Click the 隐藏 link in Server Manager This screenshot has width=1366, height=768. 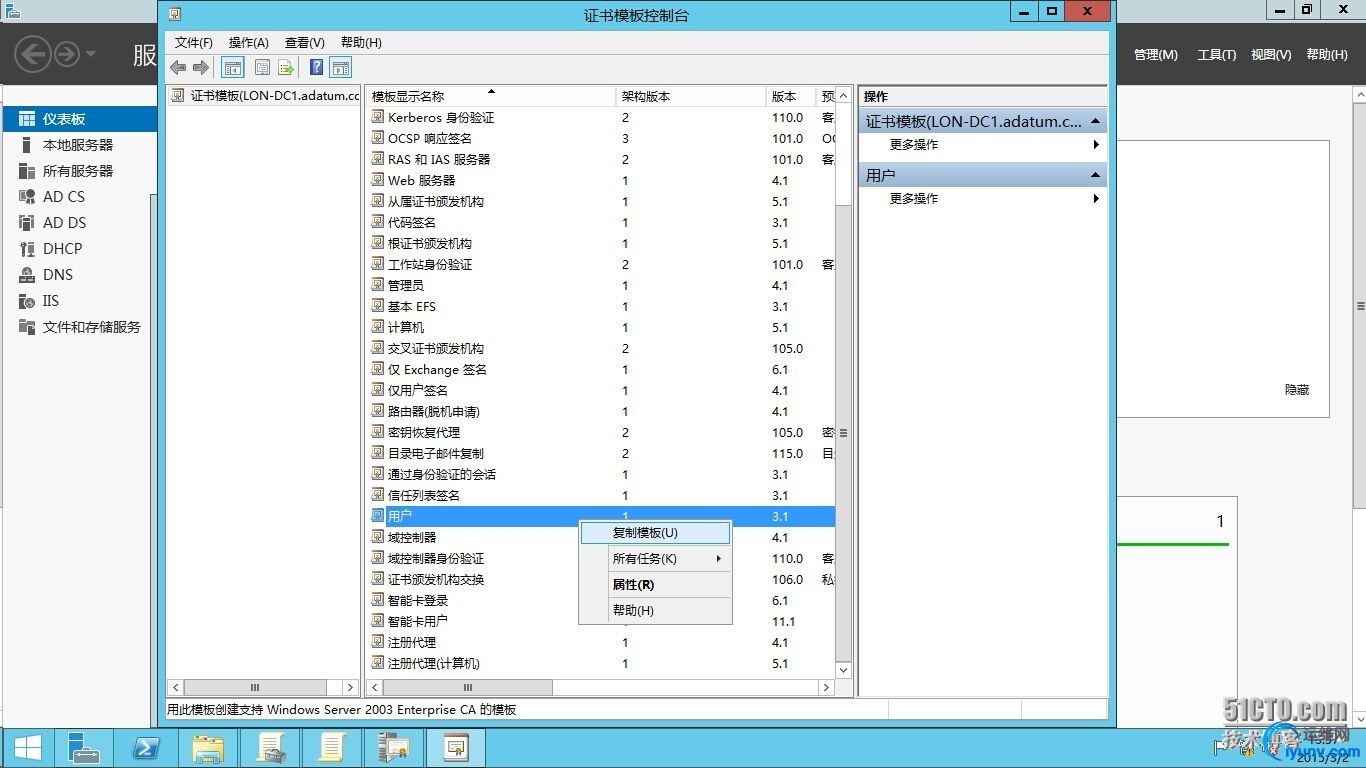1297,390
